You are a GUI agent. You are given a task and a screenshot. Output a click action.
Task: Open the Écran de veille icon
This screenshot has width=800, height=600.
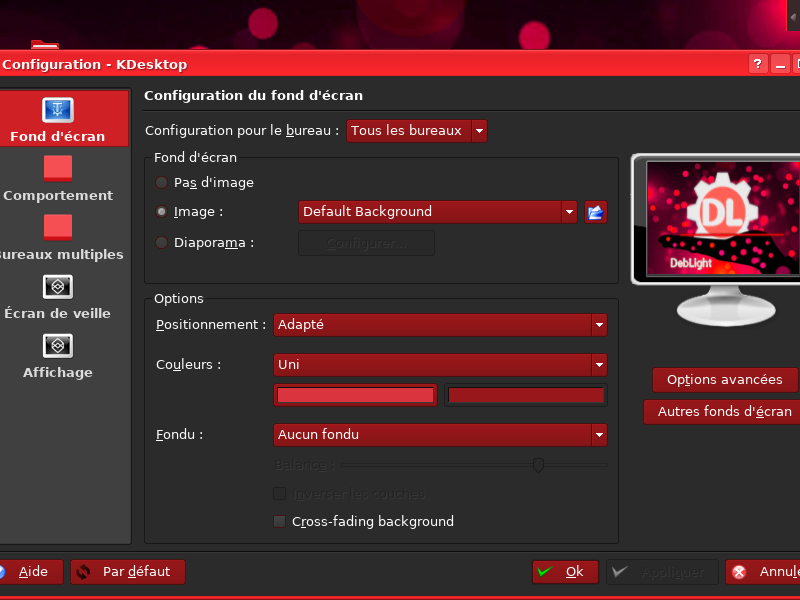point(57,287)
